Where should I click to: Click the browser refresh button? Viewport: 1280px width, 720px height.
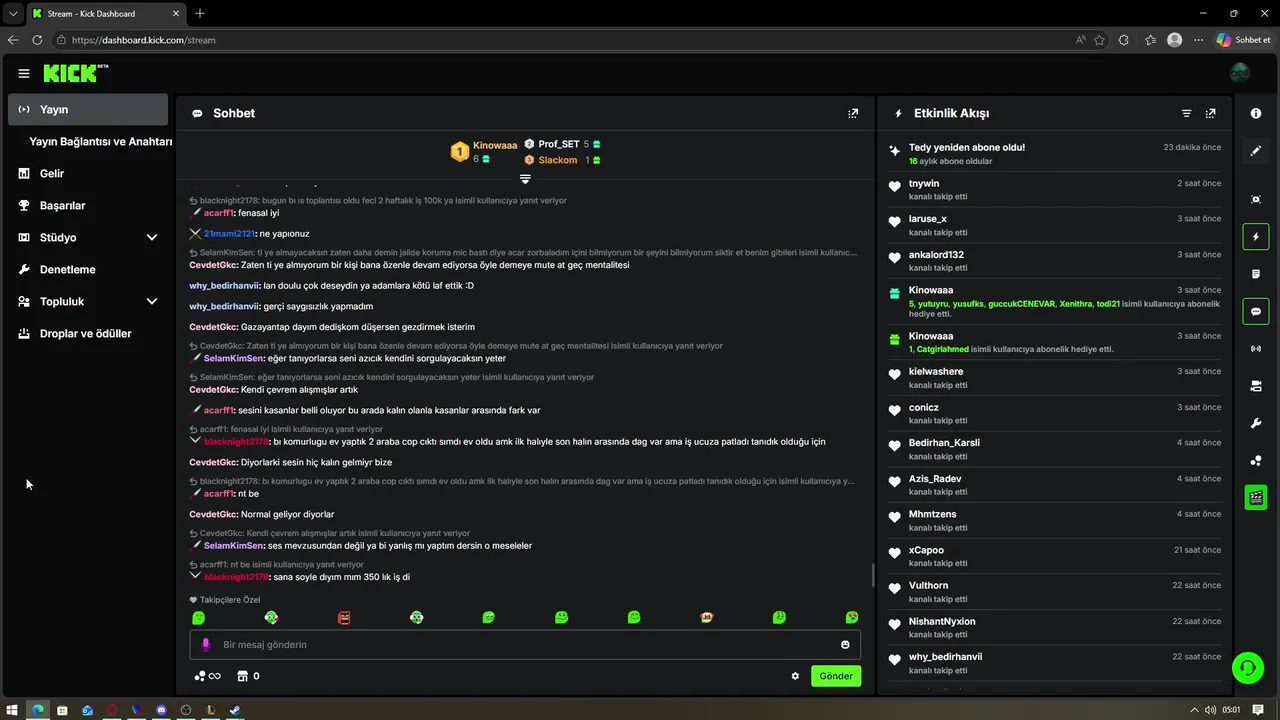point(37,40)
